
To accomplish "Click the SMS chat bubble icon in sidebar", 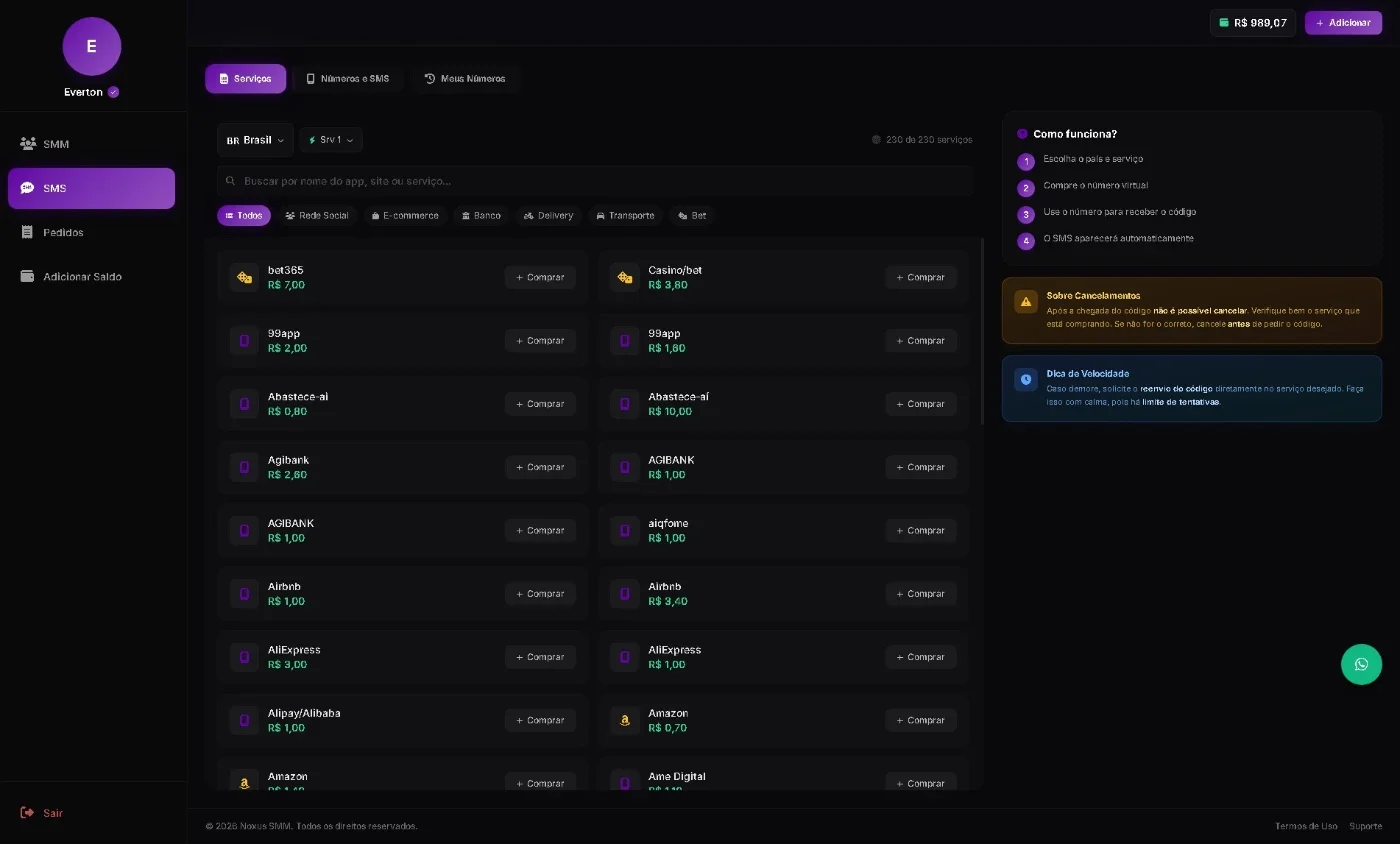I will pyautogui.click(x=28, y=188).
